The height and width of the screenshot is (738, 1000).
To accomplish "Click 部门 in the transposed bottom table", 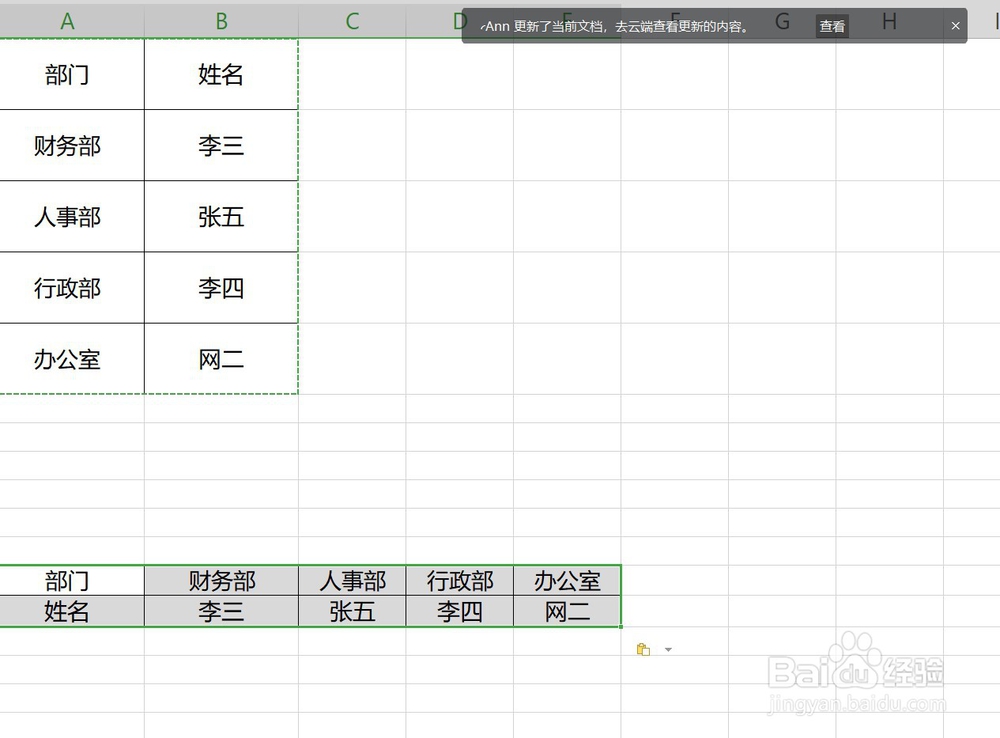I will tap(68, 581).
